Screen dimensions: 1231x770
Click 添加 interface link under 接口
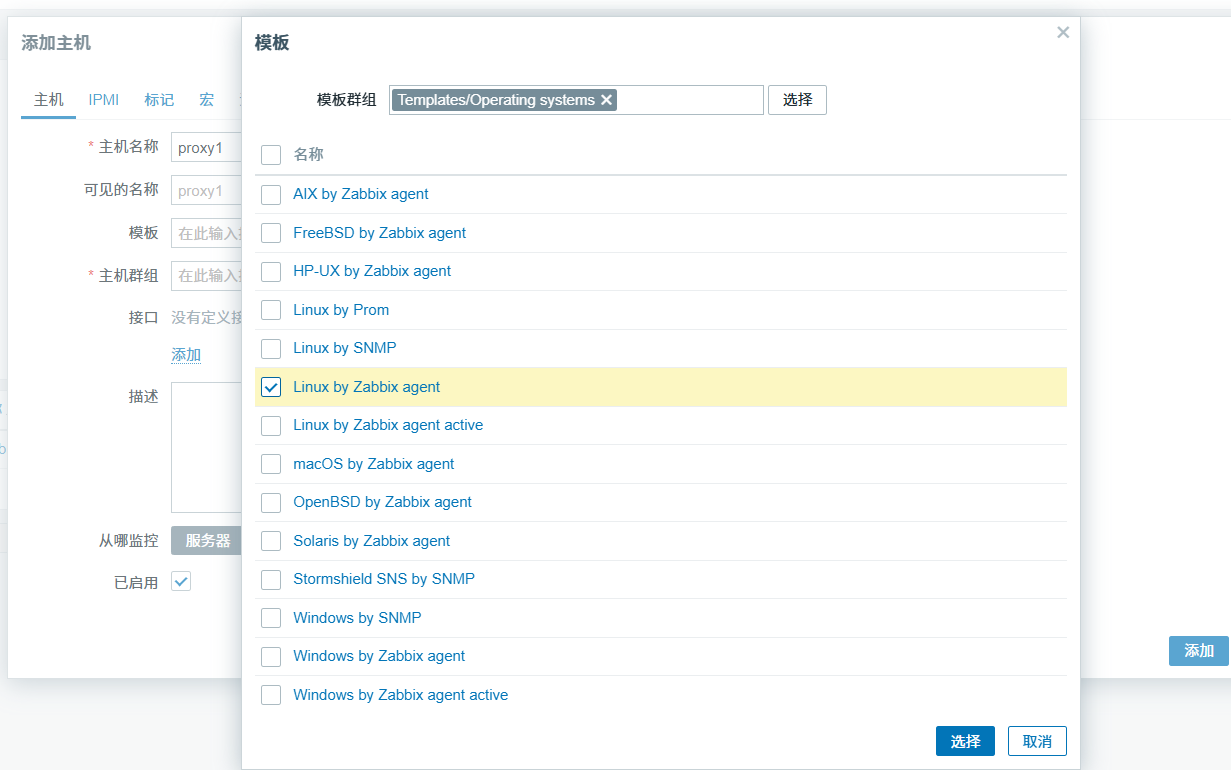tap(186, 355)
